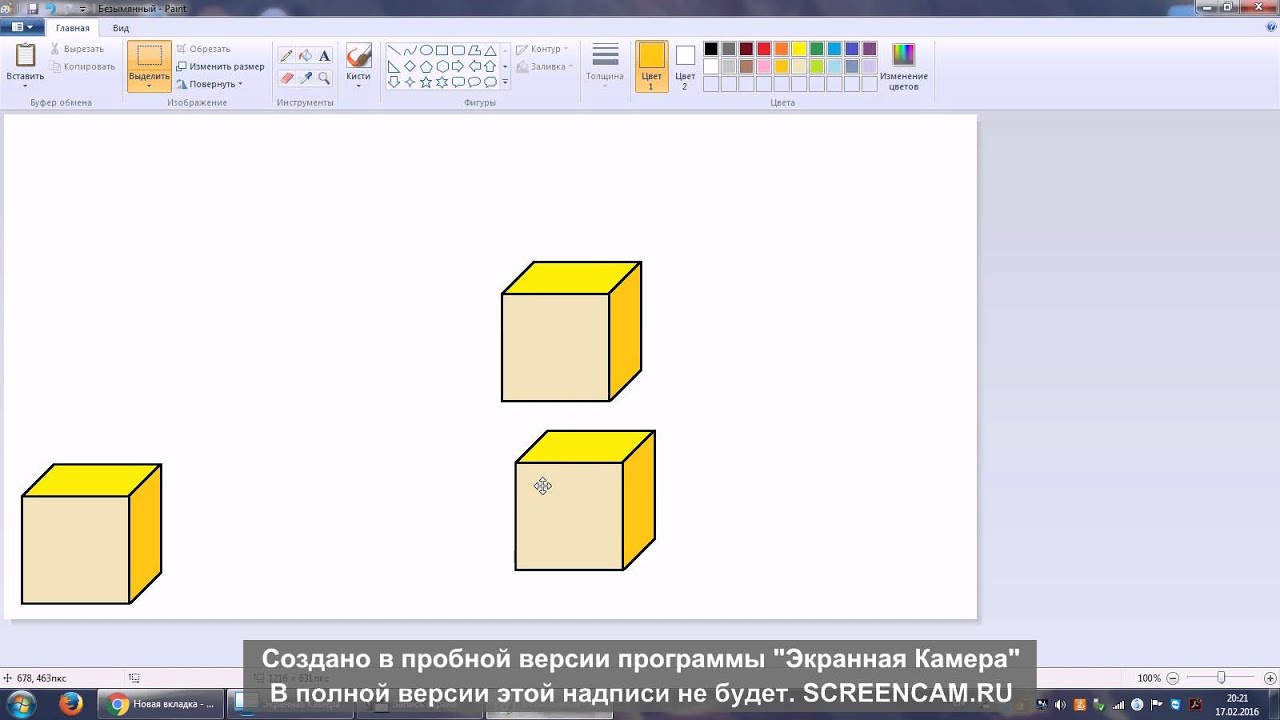Select the Pencil tool
This screenshot has height=720, width=1280.
click(x=287, y=56)
